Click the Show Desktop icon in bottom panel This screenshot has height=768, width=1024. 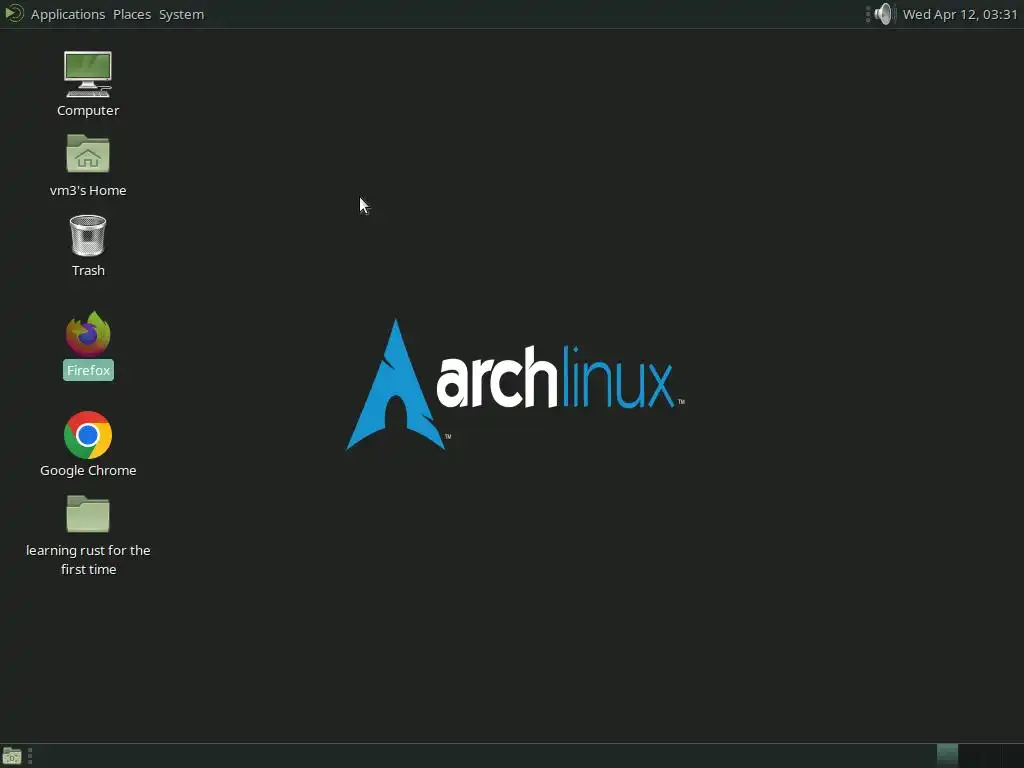pyautogui.click(x=12, y=756)
